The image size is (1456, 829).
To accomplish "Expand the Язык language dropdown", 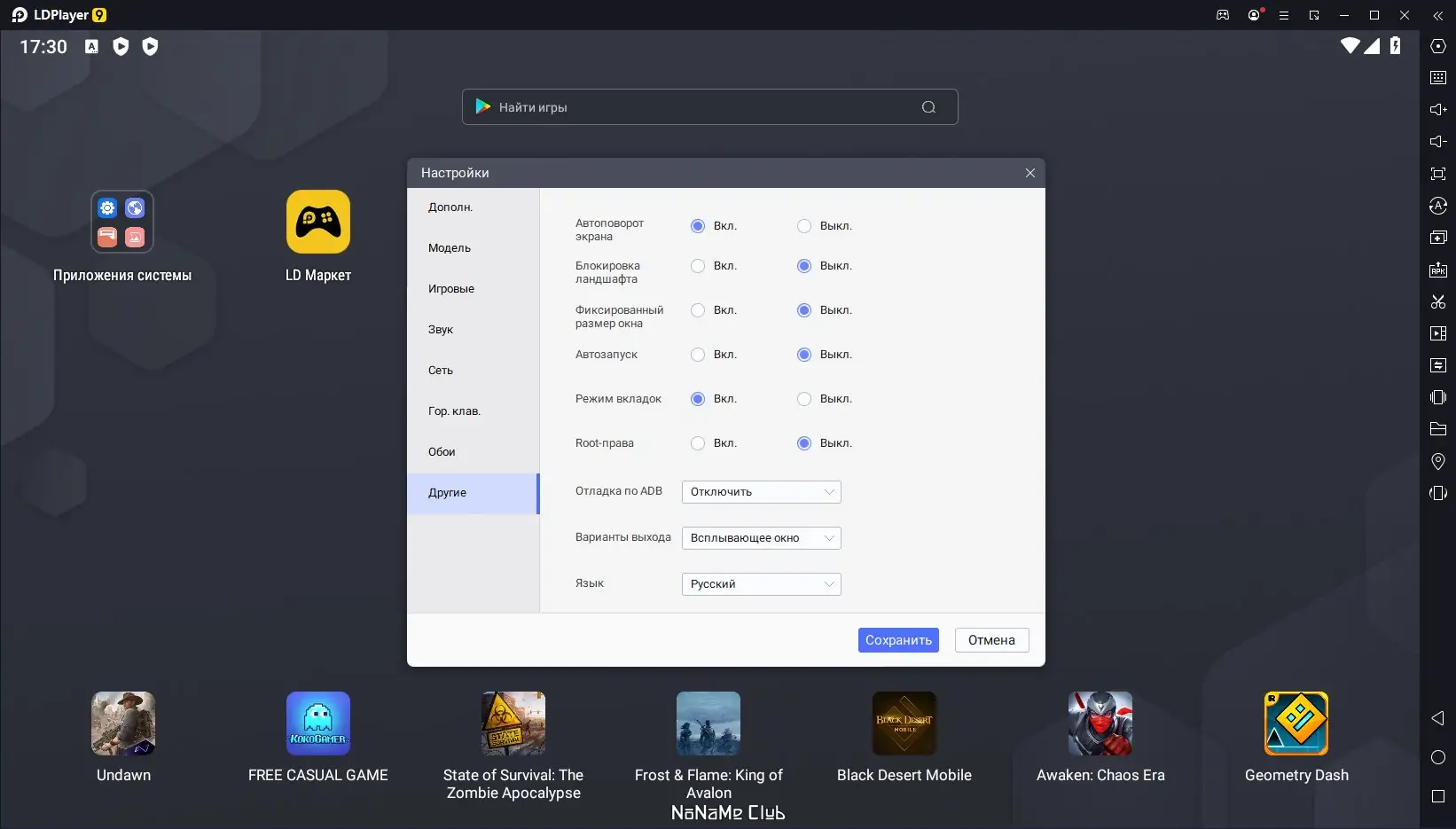I will (762, 584).
